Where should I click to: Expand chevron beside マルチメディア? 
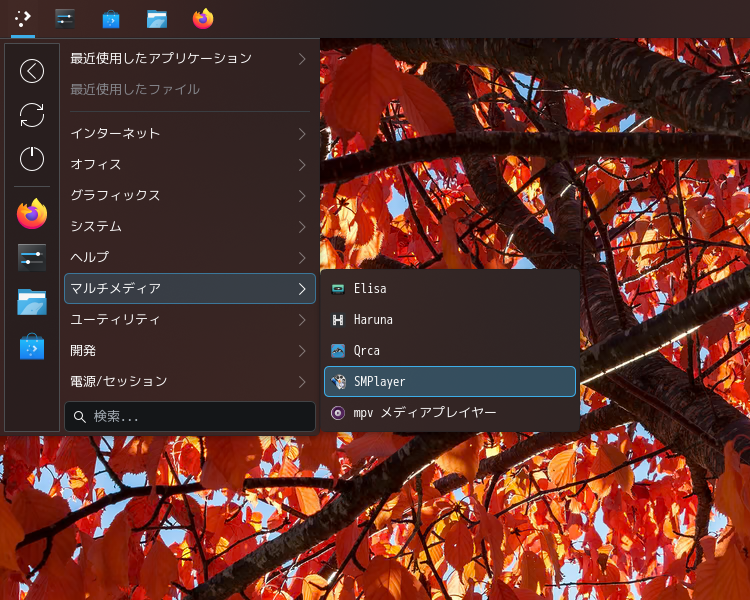point(302,289)
